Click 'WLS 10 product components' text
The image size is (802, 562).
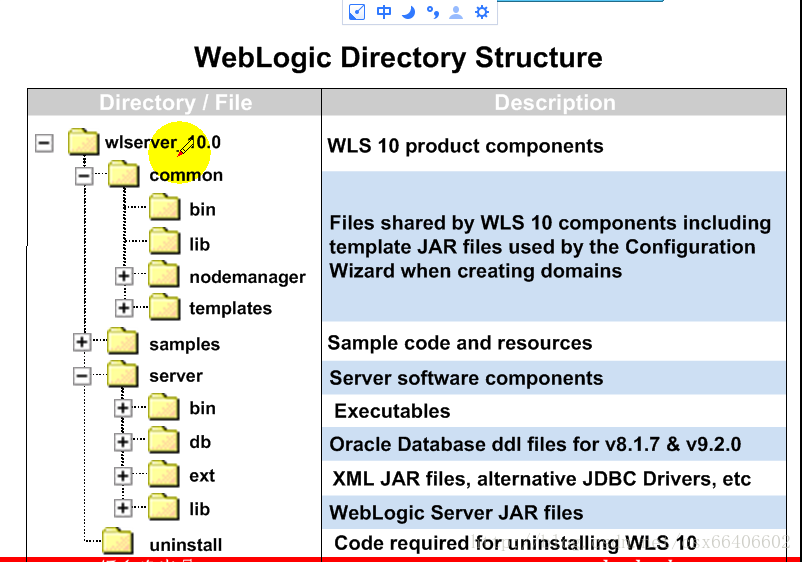click(x=465, y=146)
